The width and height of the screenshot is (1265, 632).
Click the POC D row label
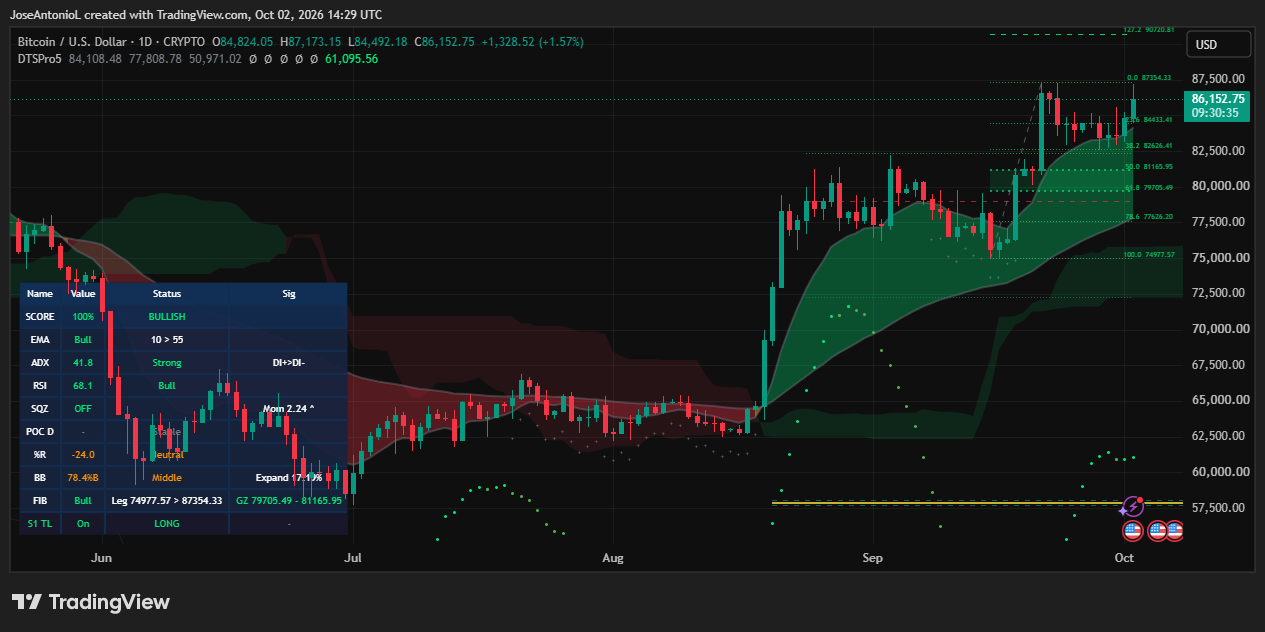point(40,432)
